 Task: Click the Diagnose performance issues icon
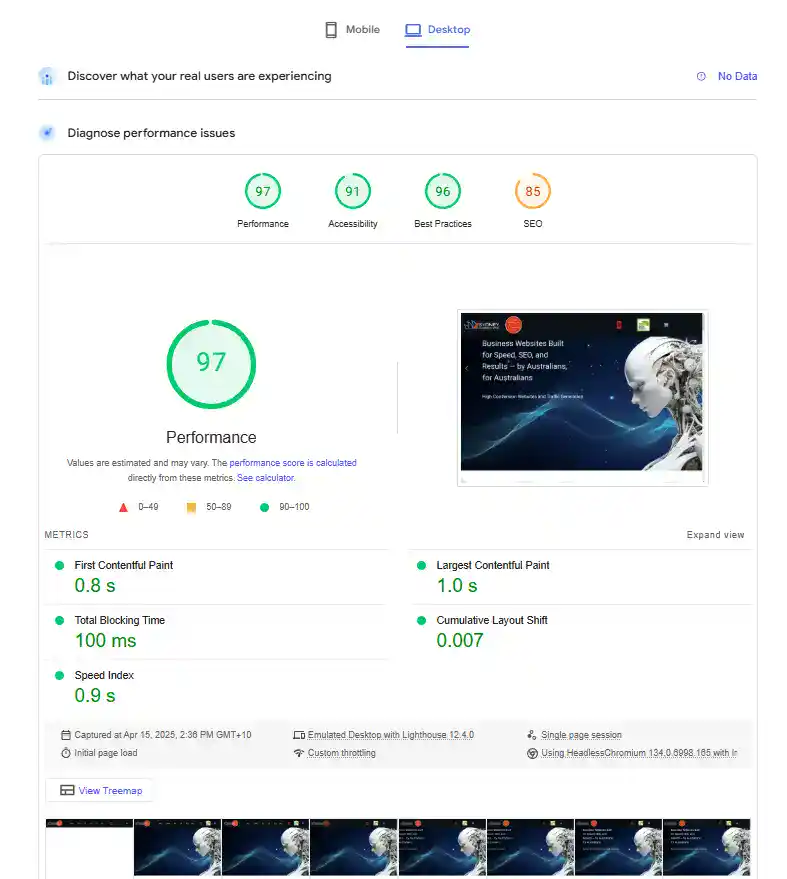(x=47, y=133)
